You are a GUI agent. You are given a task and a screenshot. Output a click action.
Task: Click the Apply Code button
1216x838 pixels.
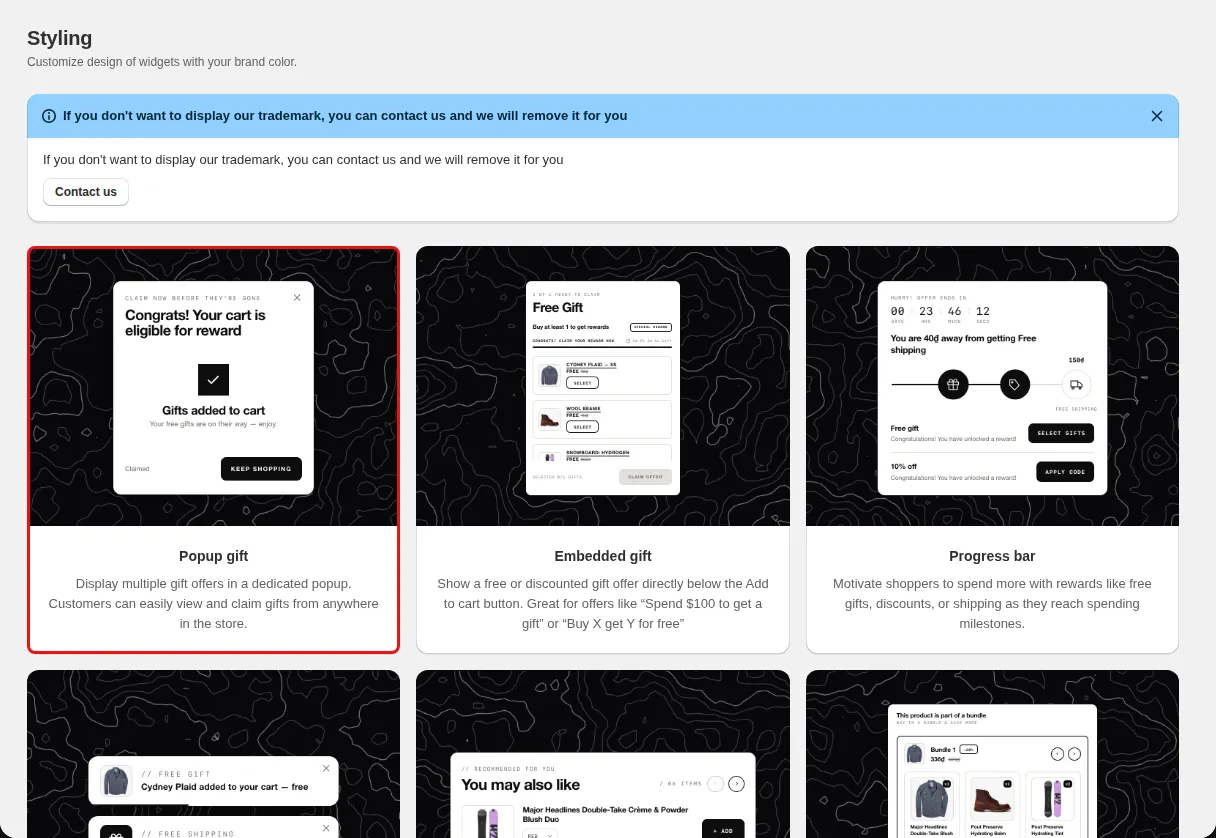click(1065, 472)
